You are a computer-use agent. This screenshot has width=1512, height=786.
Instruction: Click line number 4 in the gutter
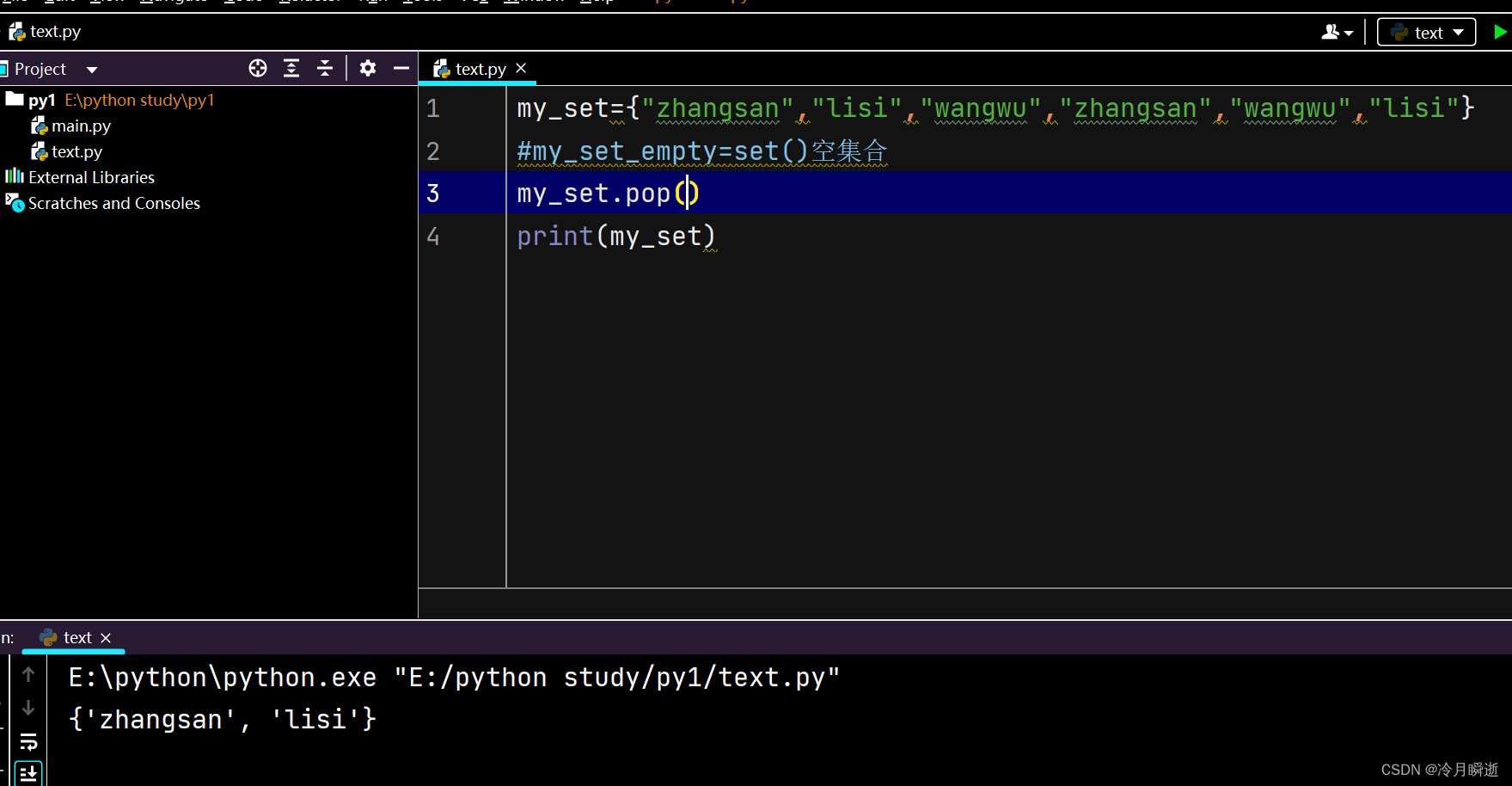pos(432,236)
